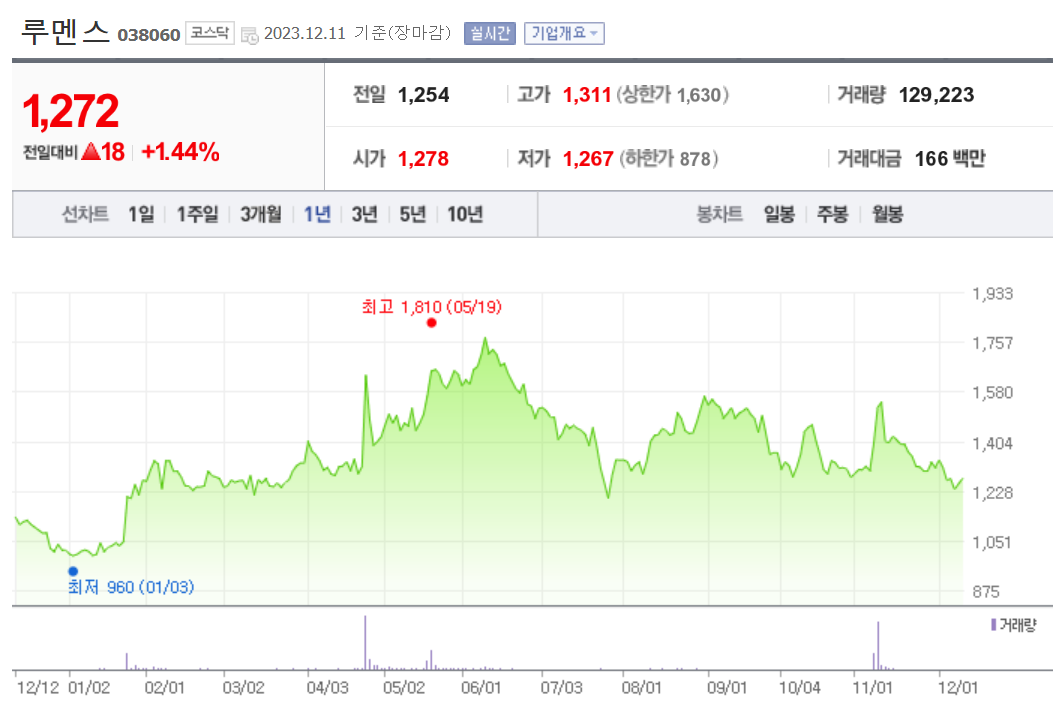This screenshot has width=1053, height=728.
Task: Click the 1,228 y-axis label
Action: (x=993, y=493)
